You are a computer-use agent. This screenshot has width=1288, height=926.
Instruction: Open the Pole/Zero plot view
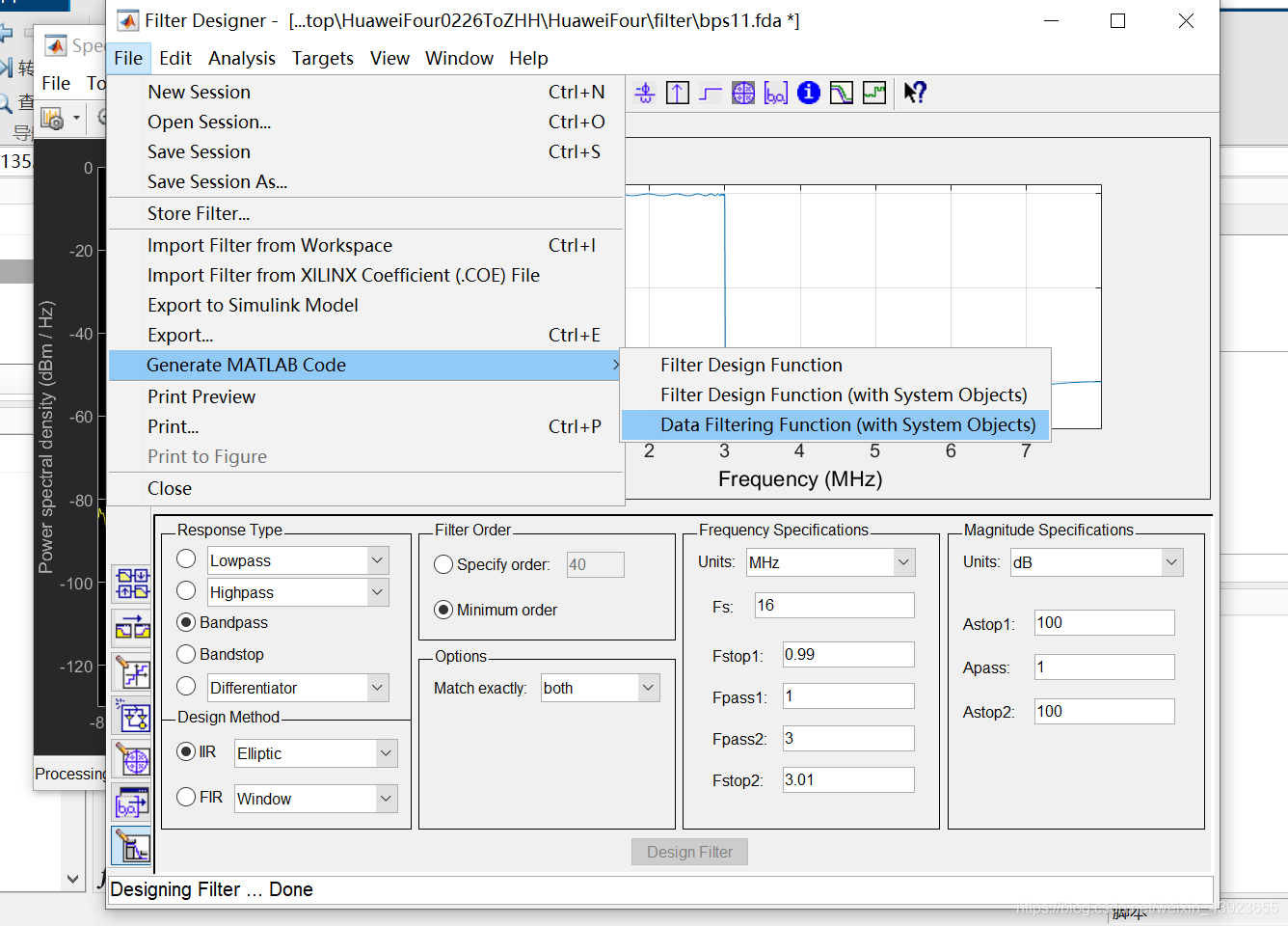point(743,93)
